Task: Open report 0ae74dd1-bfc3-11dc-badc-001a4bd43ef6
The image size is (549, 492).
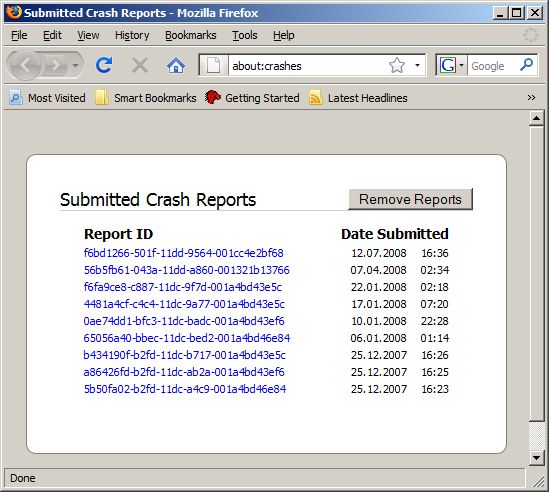Action: coord(184,321)
